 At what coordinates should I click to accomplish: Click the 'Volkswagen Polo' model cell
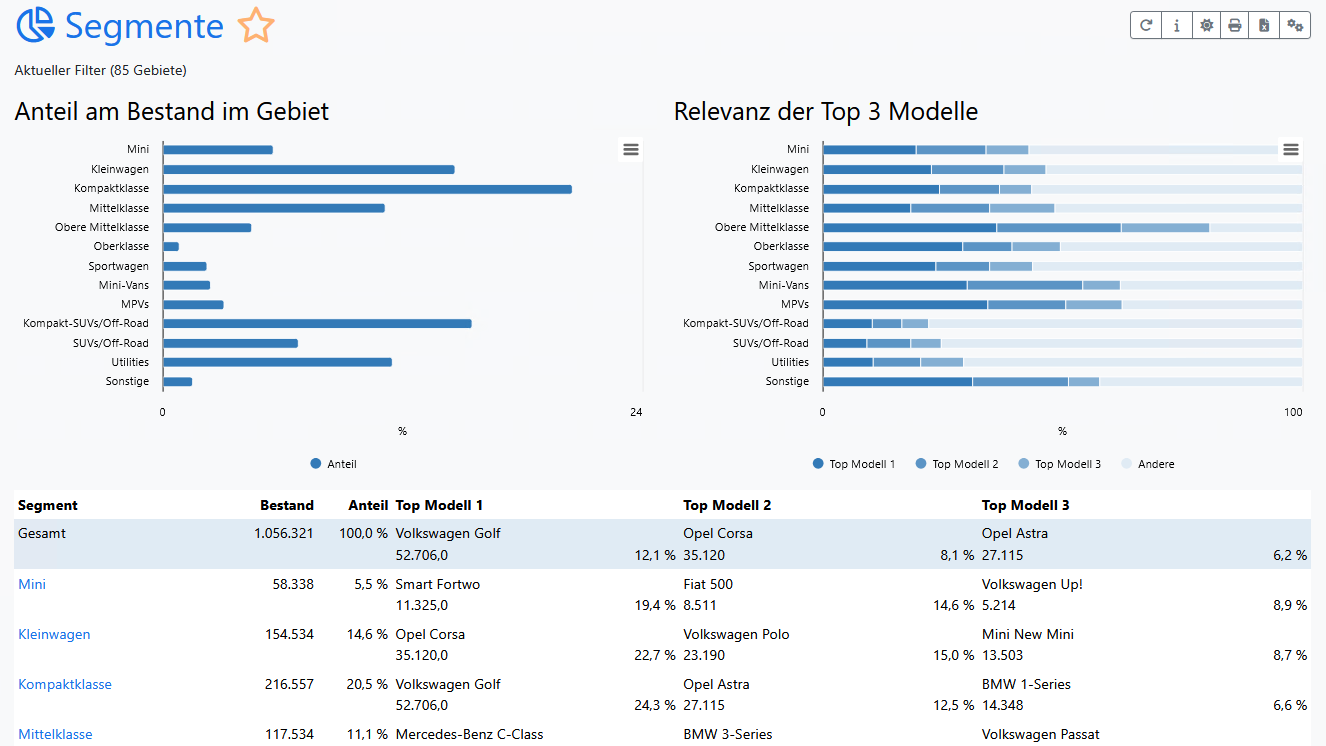[736, 634]
